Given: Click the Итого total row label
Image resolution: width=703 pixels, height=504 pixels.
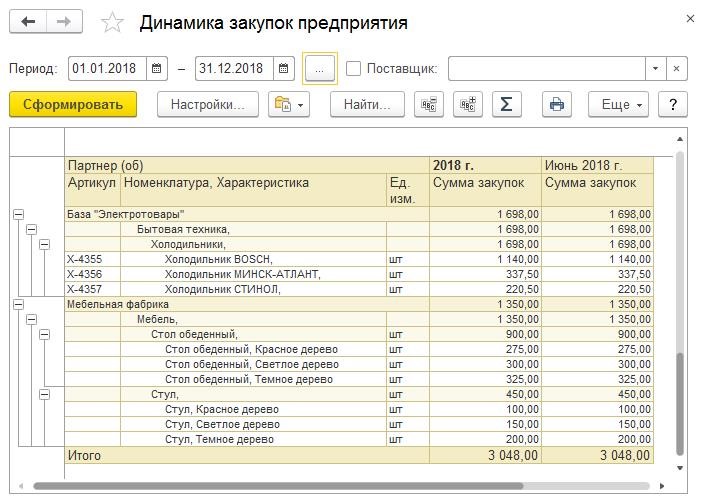Looking at the screenshot, I should point(84,456).
